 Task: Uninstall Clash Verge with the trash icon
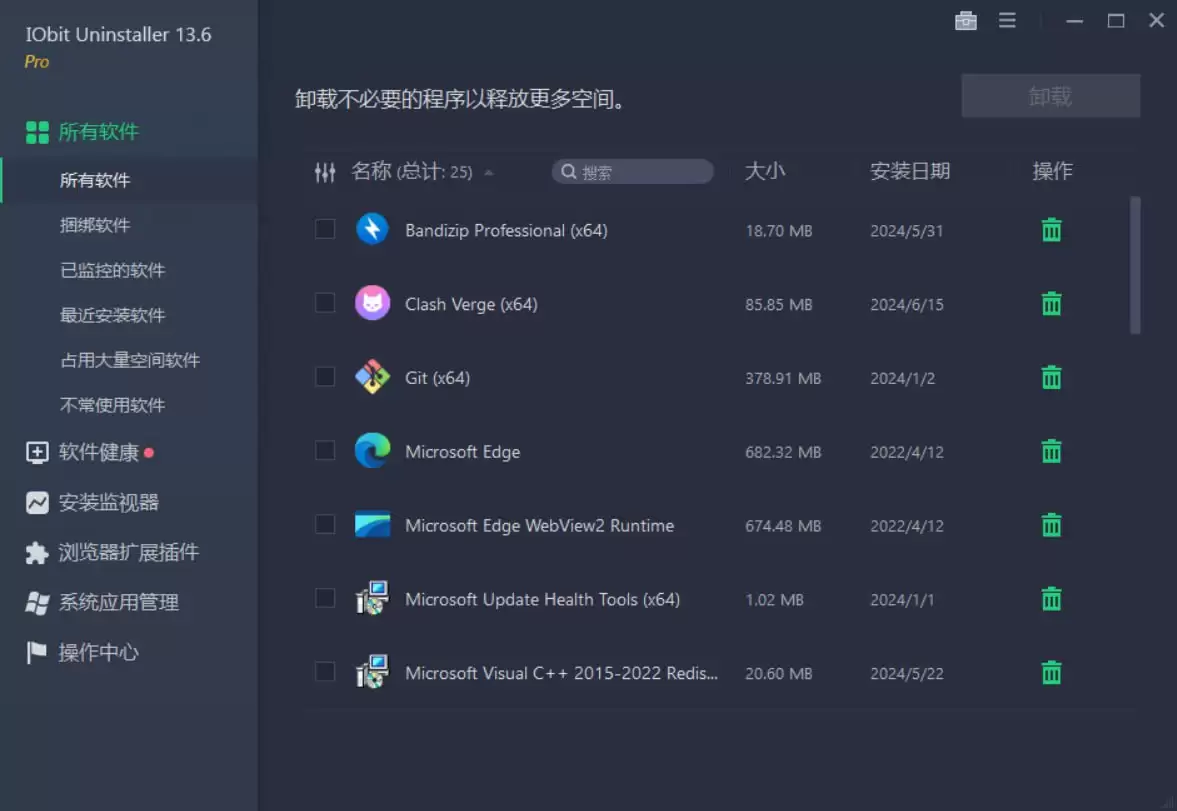coord(1051,303)
